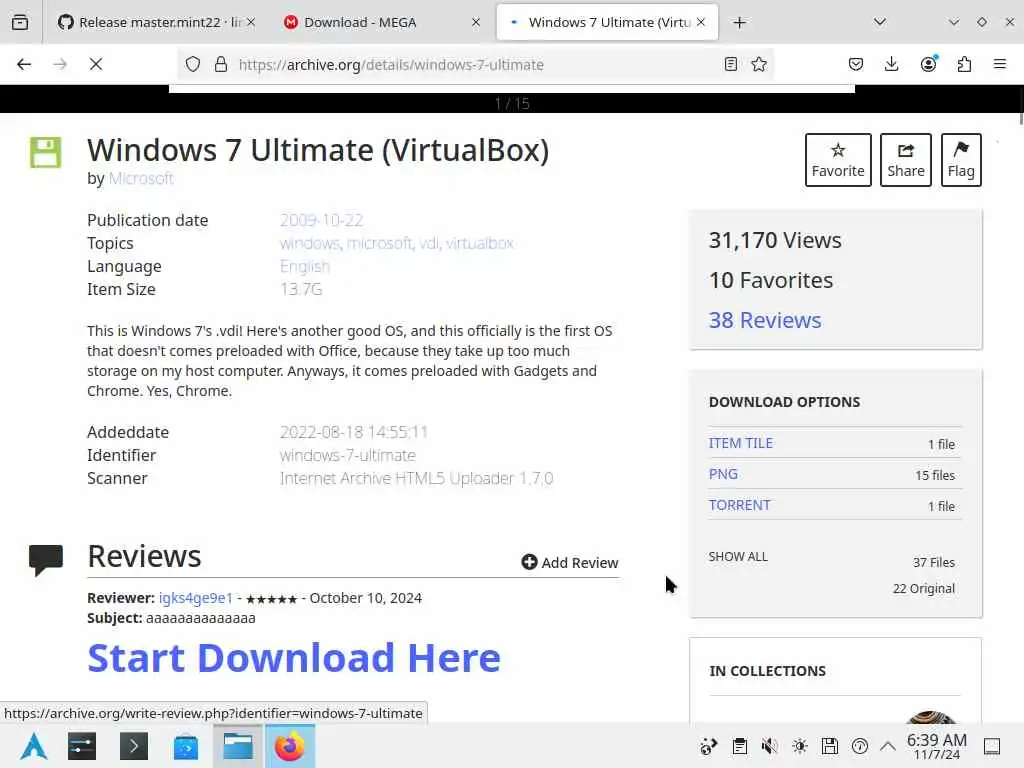Open the Firefox hamburger menu
The width and height of the screenshot is (1024, 768).
click(x=1000, y=64)
